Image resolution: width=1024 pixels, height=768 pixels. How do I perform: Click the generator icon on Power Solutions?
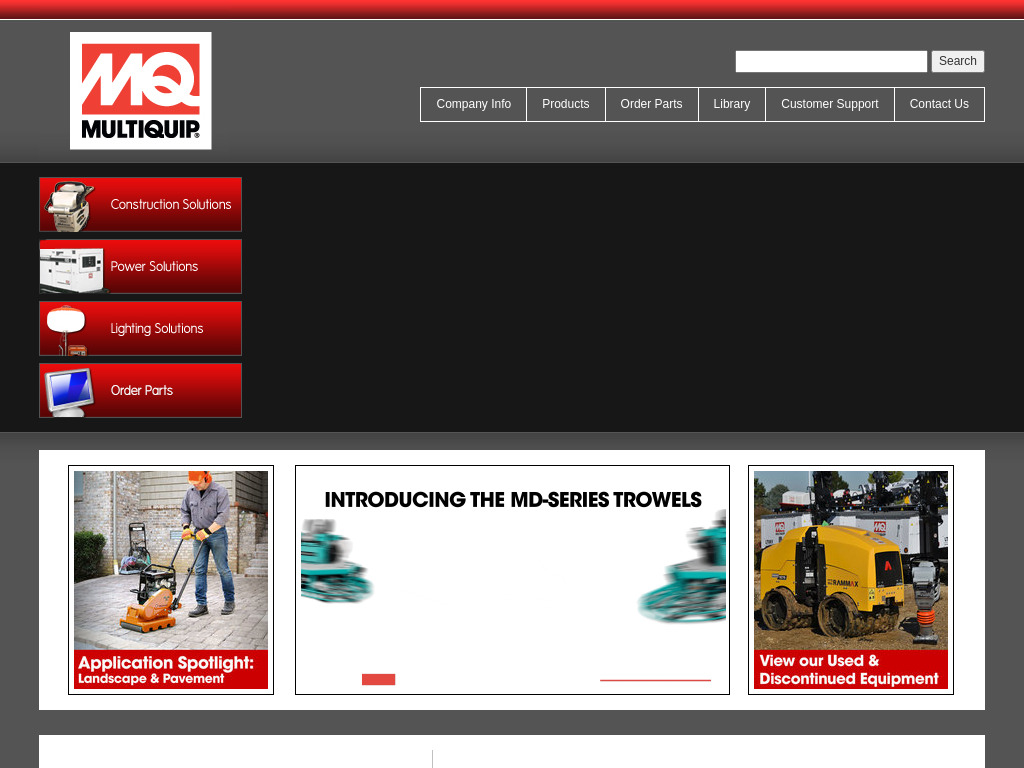click(x=72, y=269)
